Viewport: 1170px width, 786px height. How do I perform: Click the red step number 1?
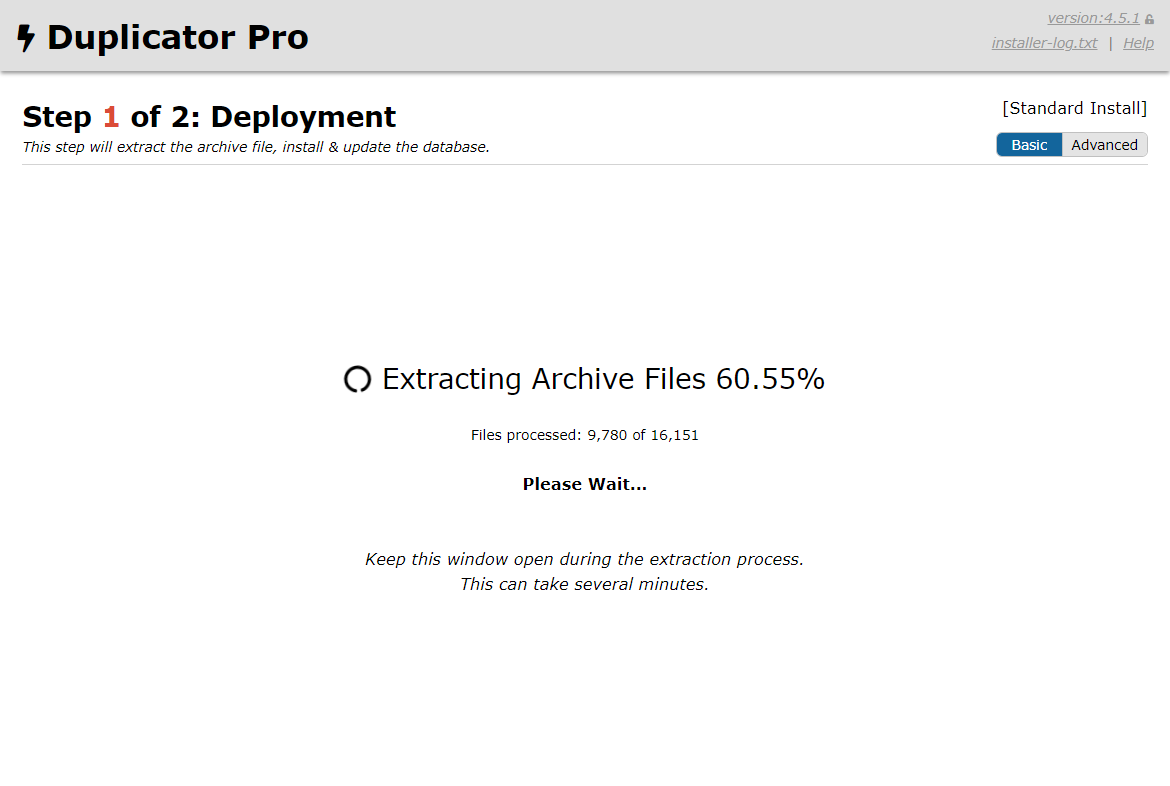pos(111,117)
